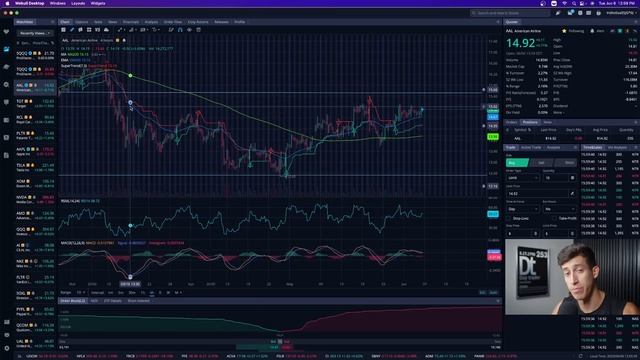Click the Quantity input field

point(556,178)
